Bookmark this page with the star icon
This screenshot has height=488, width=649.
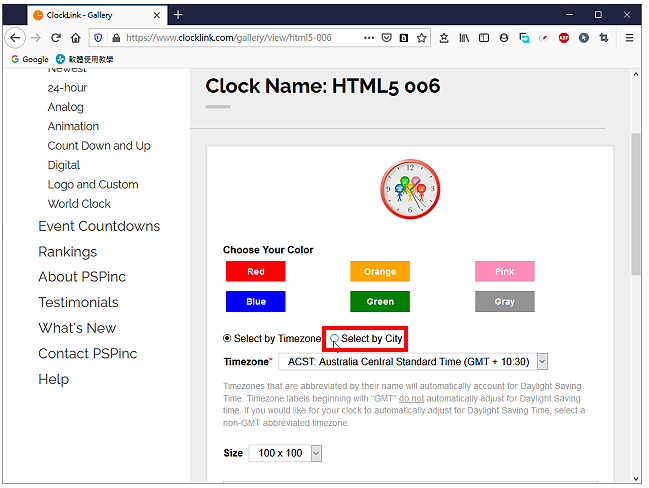pos(421,38)
